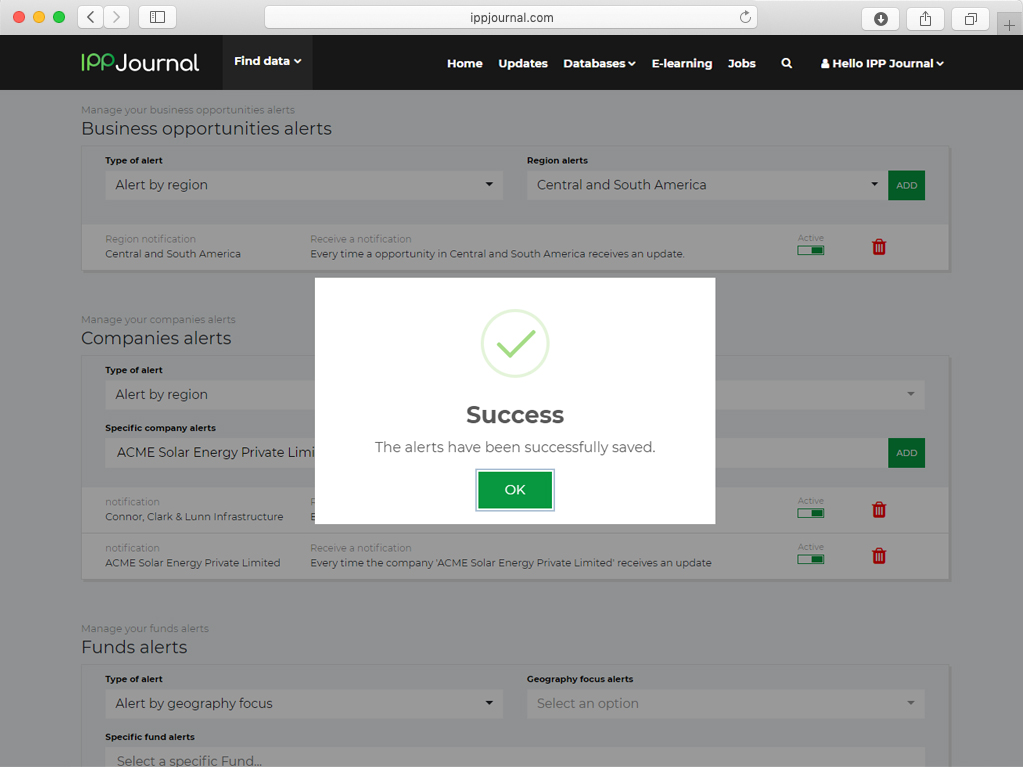Image resolution: width=1023 pixels, height=767 pixels.
Task: Open the Databases menu
Action: pos(599,63)
